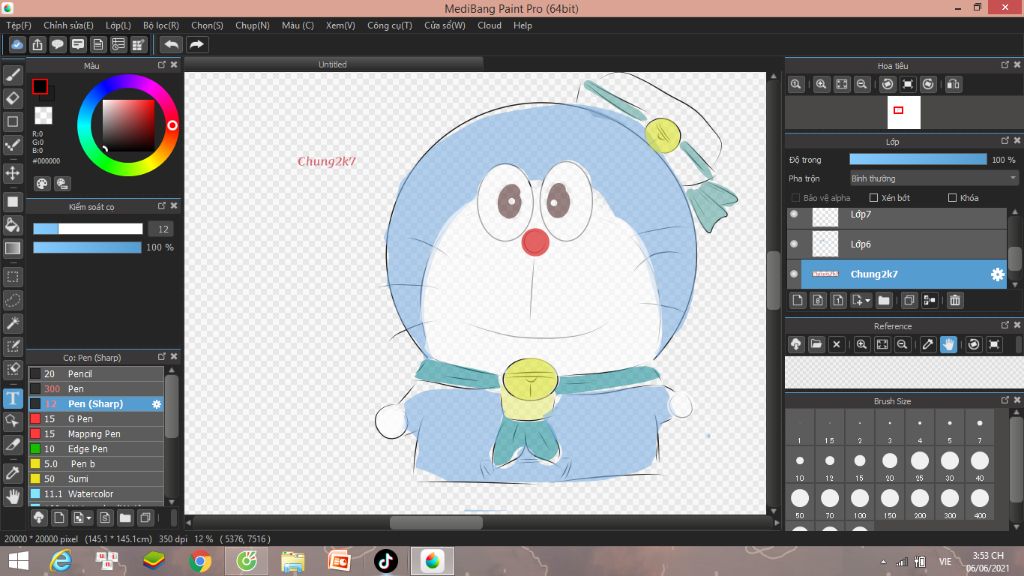Image resolution: width=1024 pixels, height=576 pixels.
Task: Switch to the Untitled document tab
Action: tap(333, 64)
